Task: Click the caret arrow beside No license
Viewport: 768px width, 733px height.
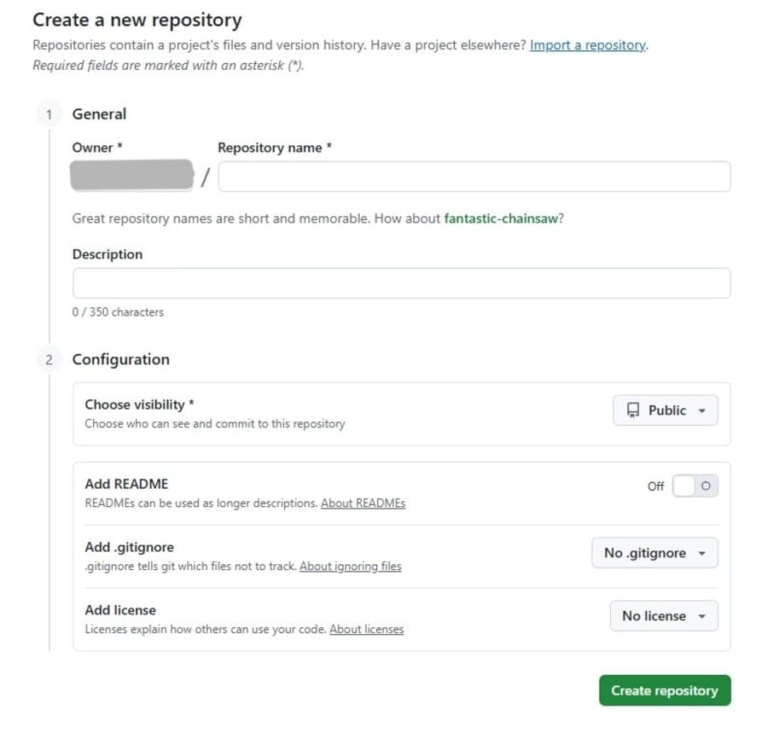Action: tap(702, 617)
